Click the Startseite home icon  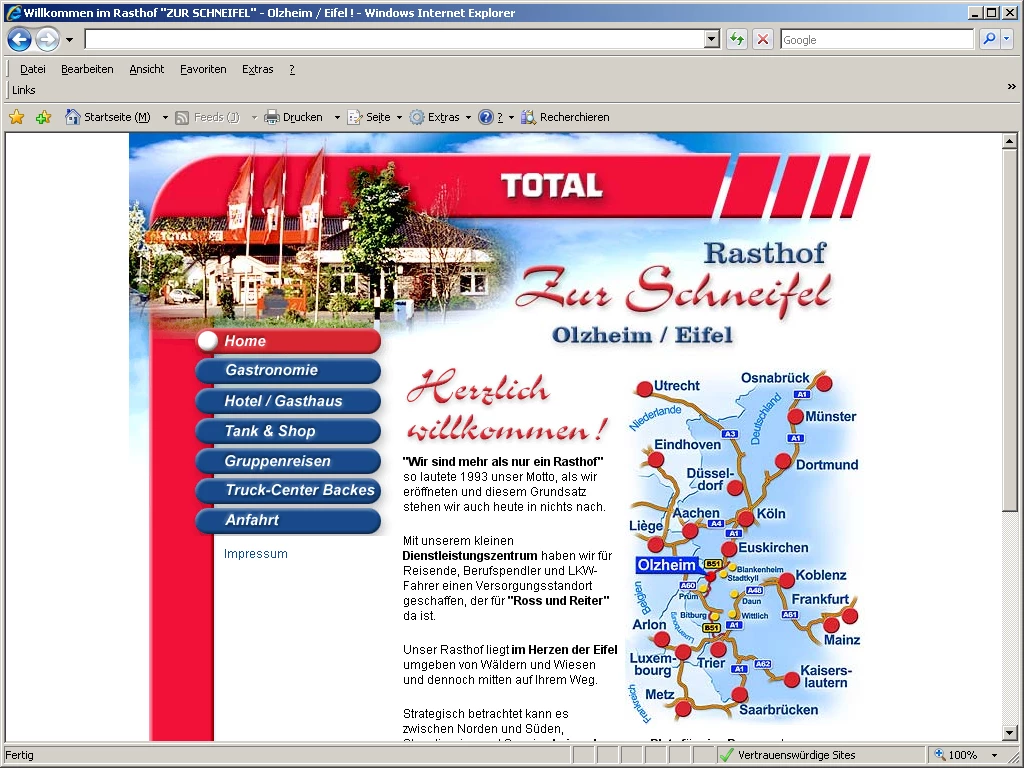(x=73, y=117)
